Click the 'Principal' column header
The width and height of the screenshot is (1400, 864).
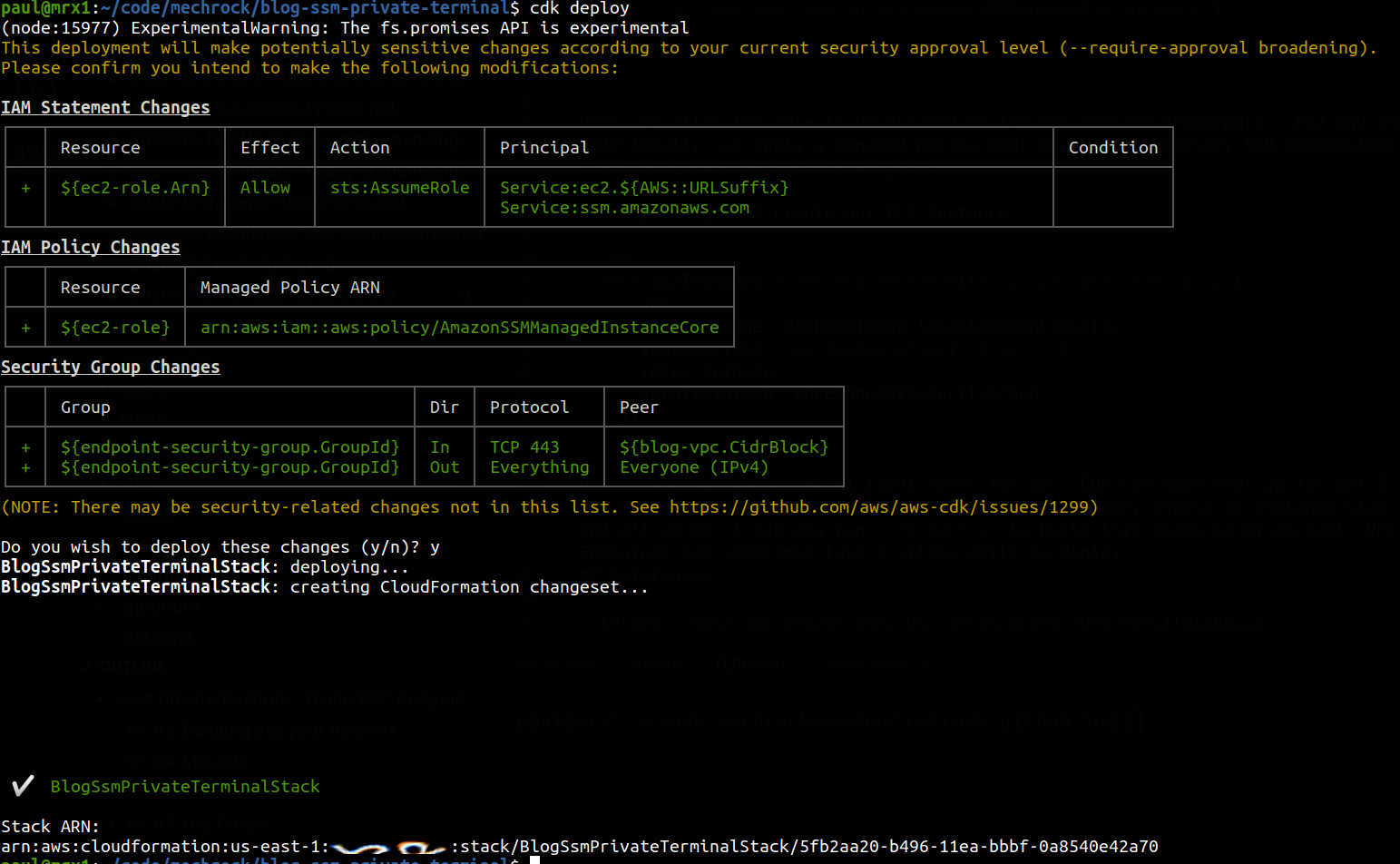pyautogui.click(x=544, y=147)
